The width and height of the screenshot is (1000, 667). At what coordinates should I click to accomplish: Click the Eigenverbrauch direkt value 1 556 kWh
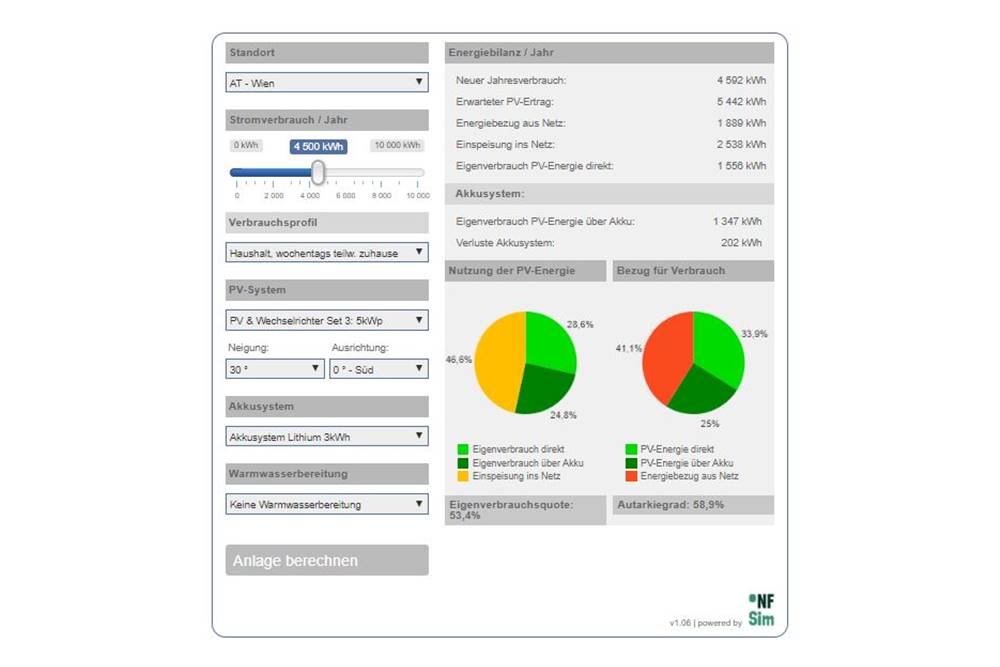click(x=741, y=166)
